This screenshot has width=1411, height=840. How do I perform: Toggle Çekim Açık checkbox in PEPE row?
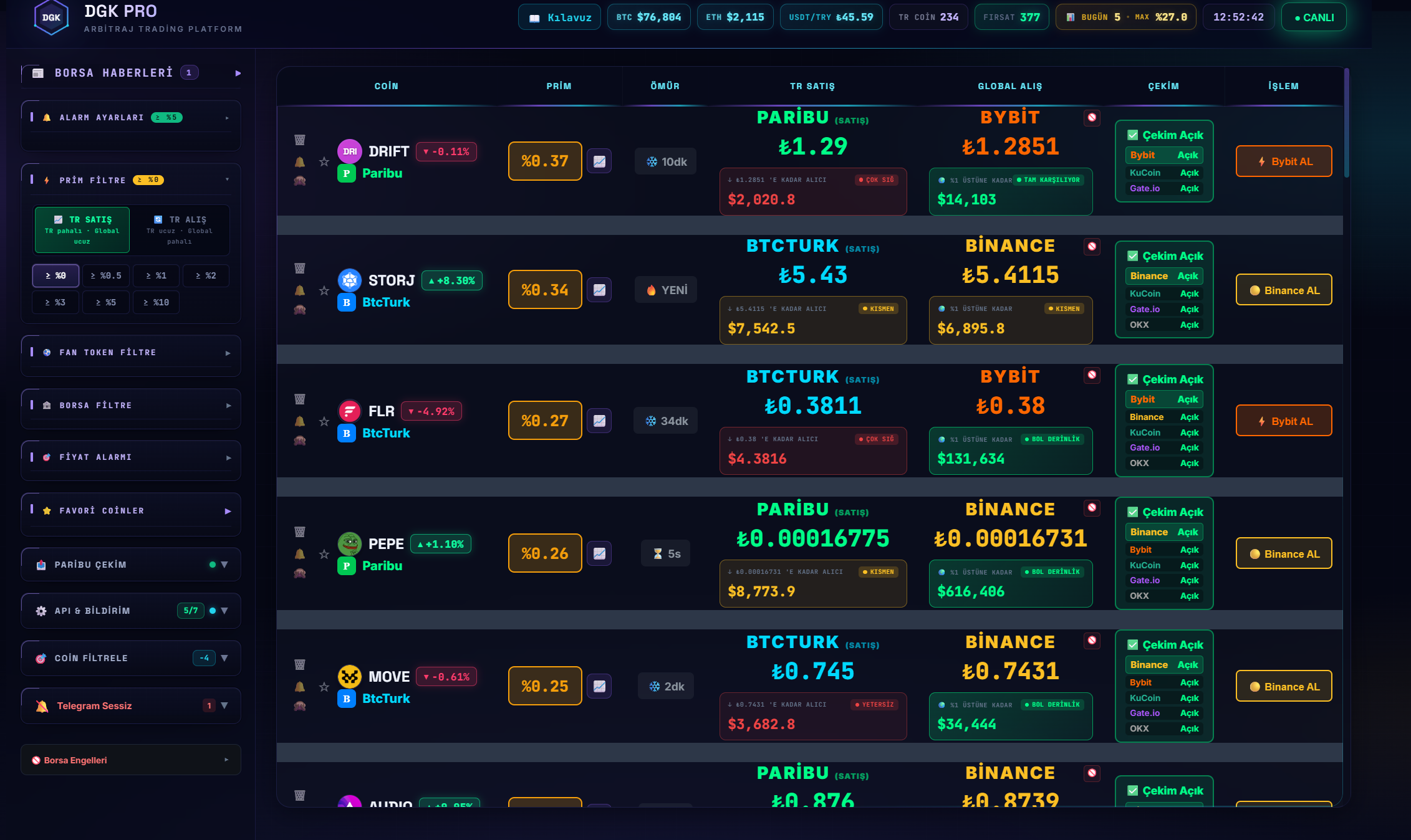(1133, 512)
